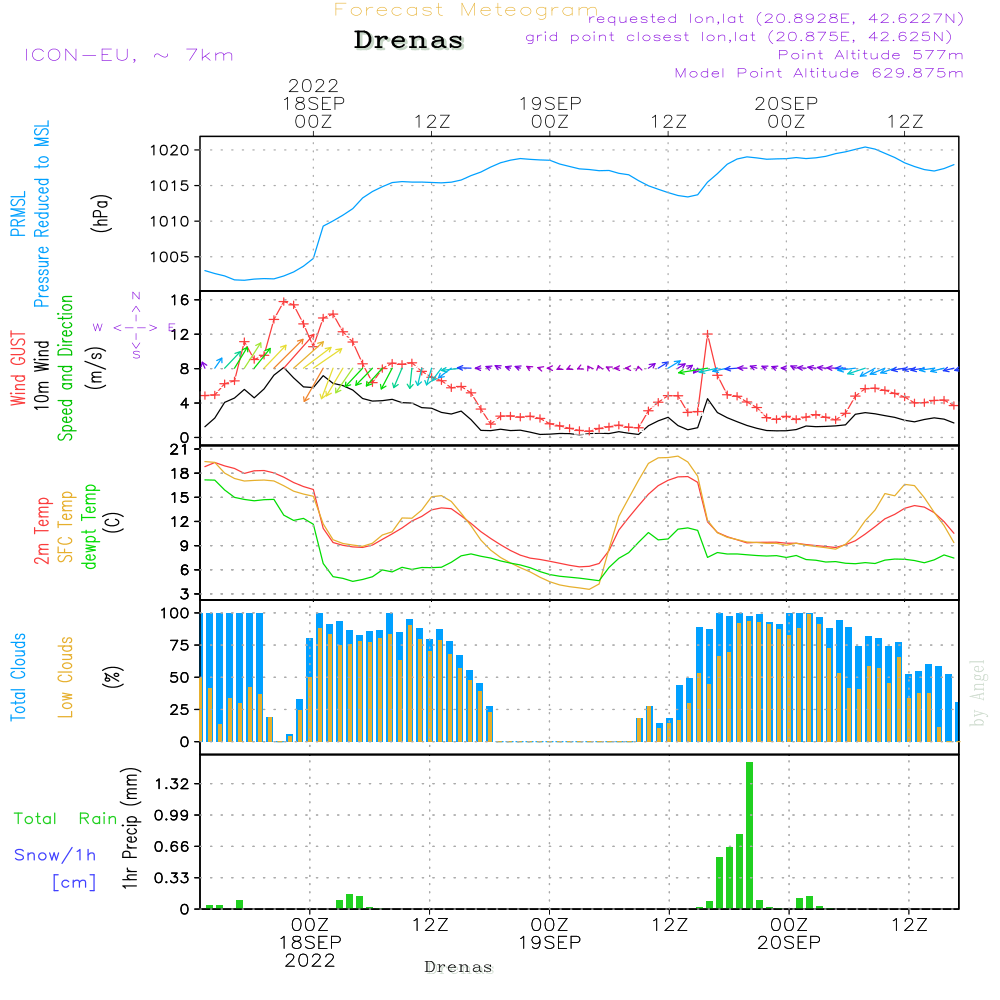Select the "requested lon,lat (20.8928E, 42.6227N)" line
The image size is (1000, 1000).
tap(776, 18)
